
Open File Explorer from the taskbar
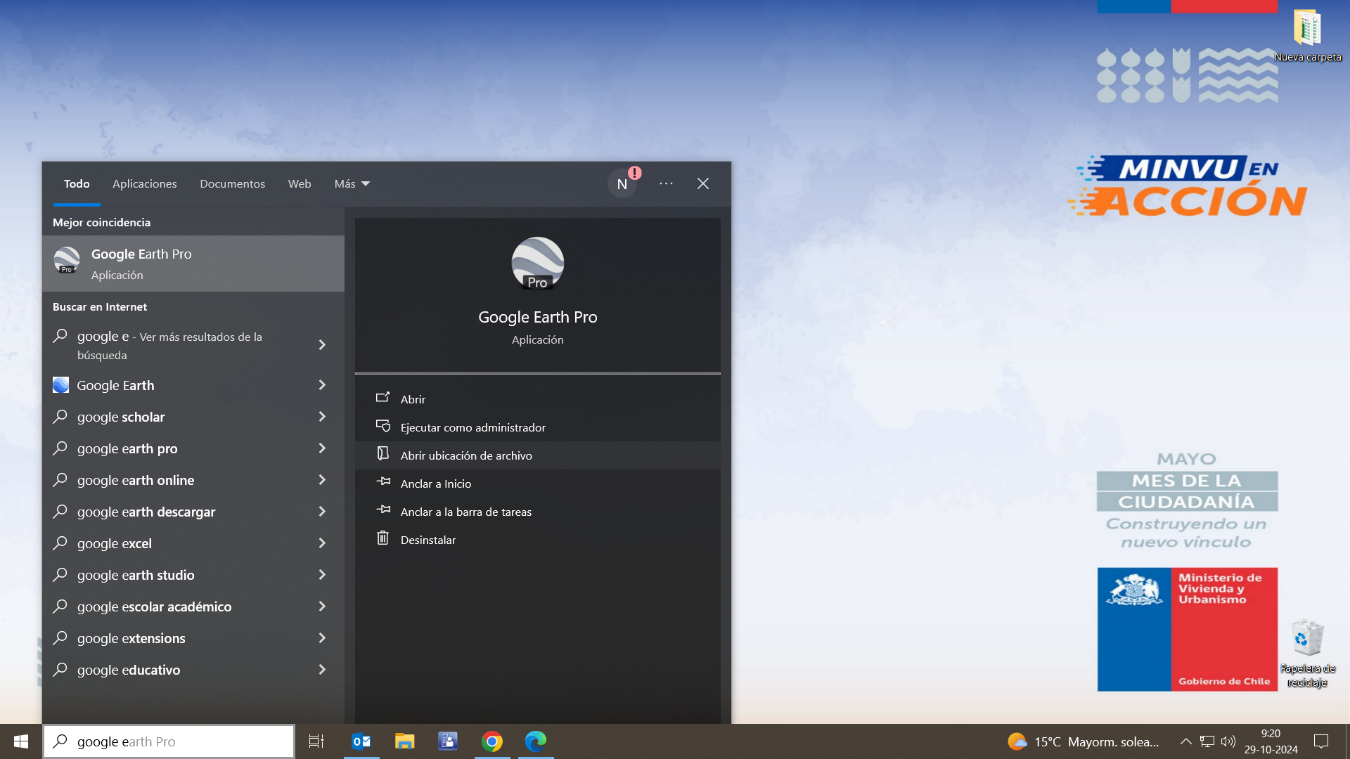click(404, 741)
